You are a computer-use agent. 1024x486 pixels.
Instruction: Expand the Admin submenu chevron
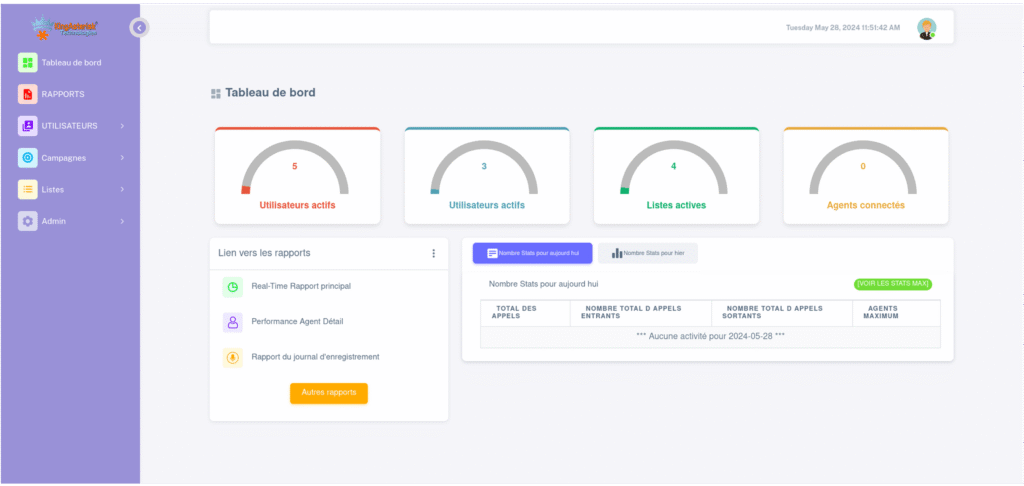122,221
